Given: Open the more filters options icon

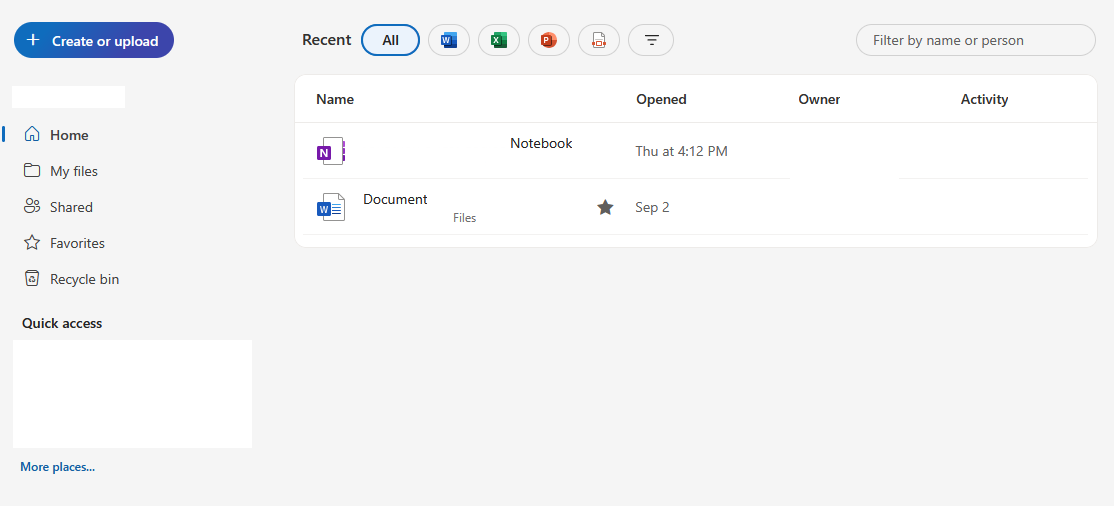Looking at the screenshot, I should pos(651,40).
